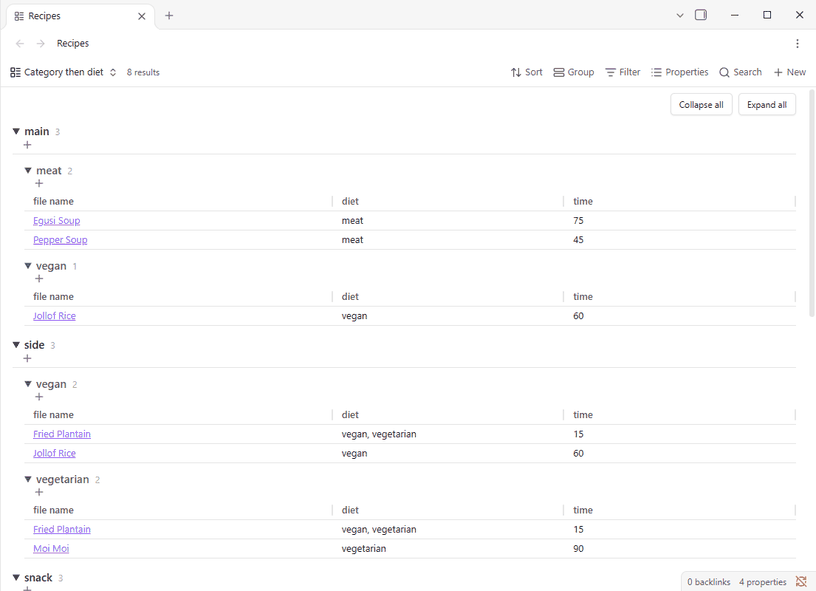Collapse the snack group
This screenshot has width=816, height=591.
point(16,577)
